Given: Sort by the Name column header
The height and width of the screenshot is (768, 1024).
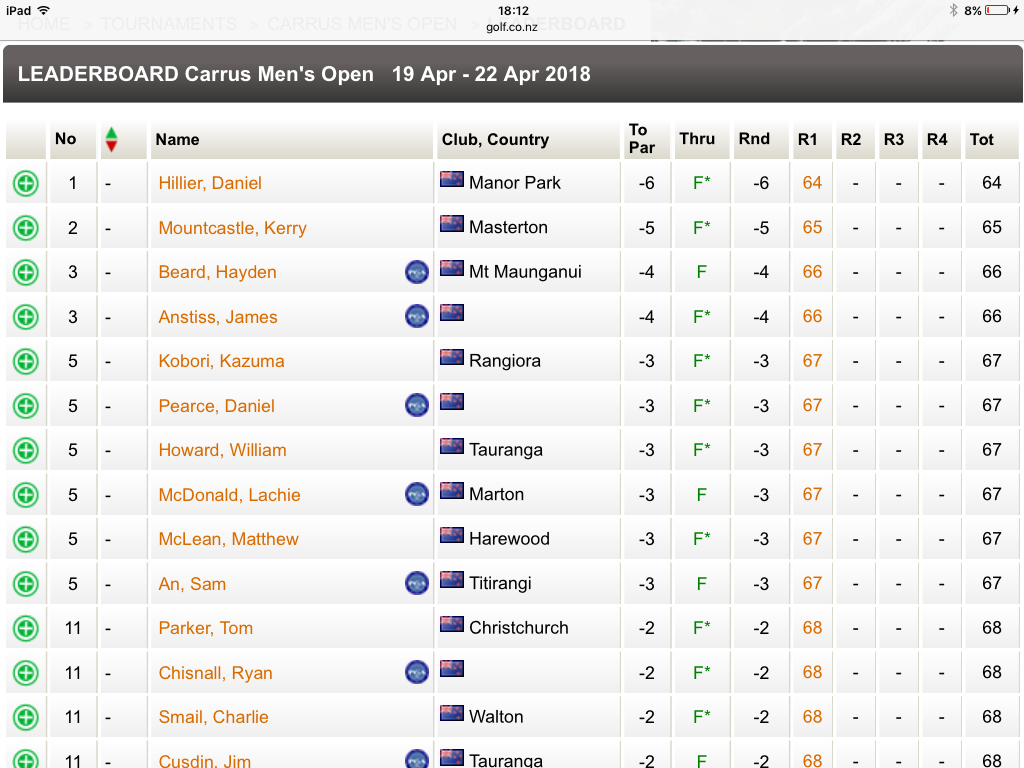Looking at the screenshot, I should click(178, 139).
